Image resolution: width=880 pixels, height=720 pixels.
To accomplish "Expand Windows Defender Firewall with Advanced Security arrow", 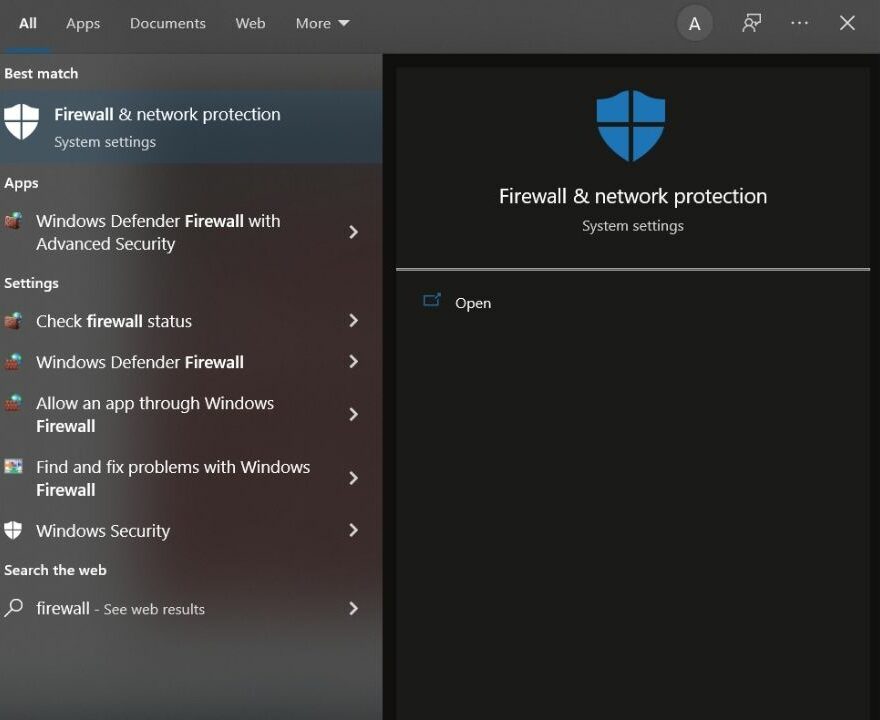I will coord(353,232).
